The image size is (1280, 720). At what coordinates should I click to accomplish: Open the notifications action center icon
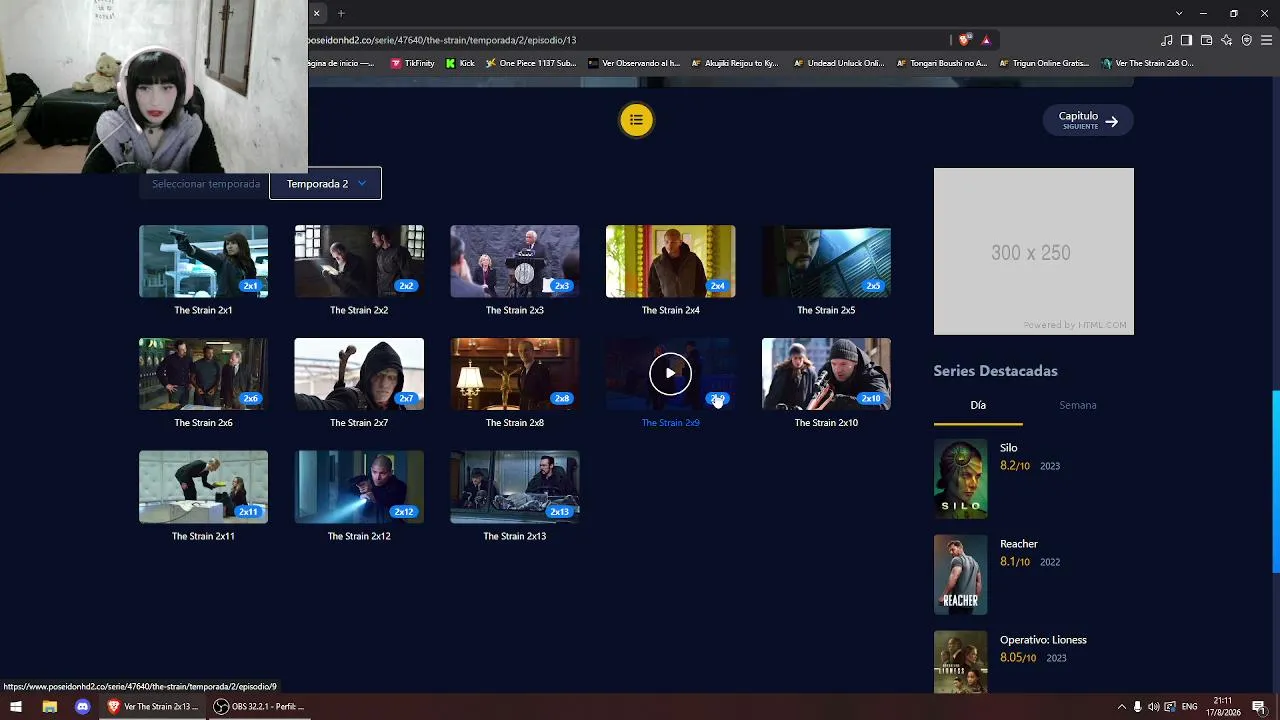click(x=1259, y=707)
